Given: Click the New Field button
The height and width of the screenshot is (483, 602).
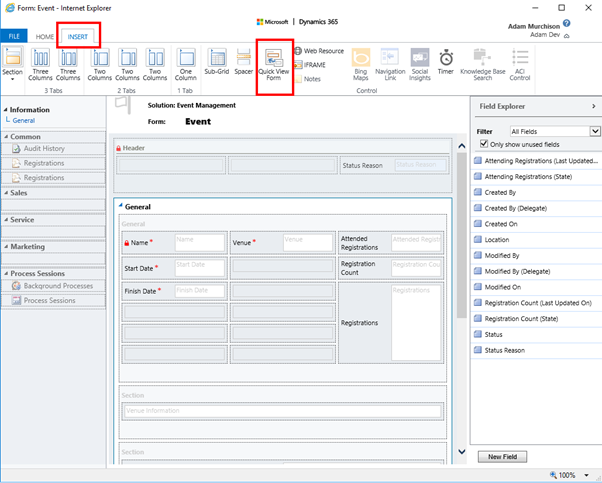Looking at the screenshot, I should coord(502,456).
